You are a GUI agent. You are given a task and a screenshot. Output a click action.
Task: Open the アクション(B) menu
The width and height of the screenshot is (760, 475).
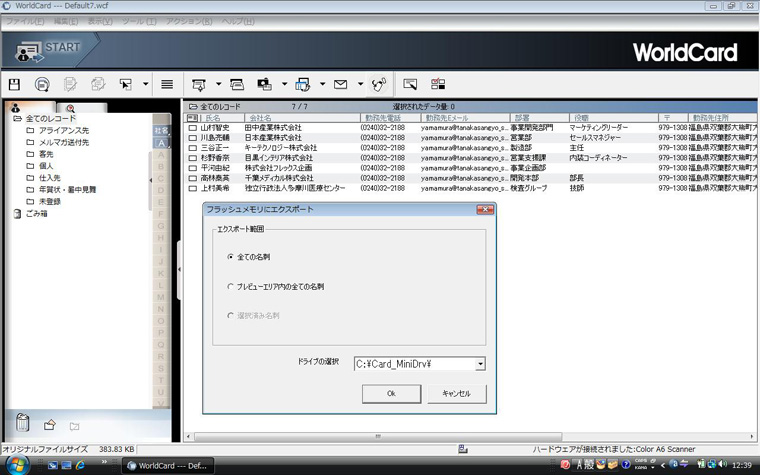189,21
